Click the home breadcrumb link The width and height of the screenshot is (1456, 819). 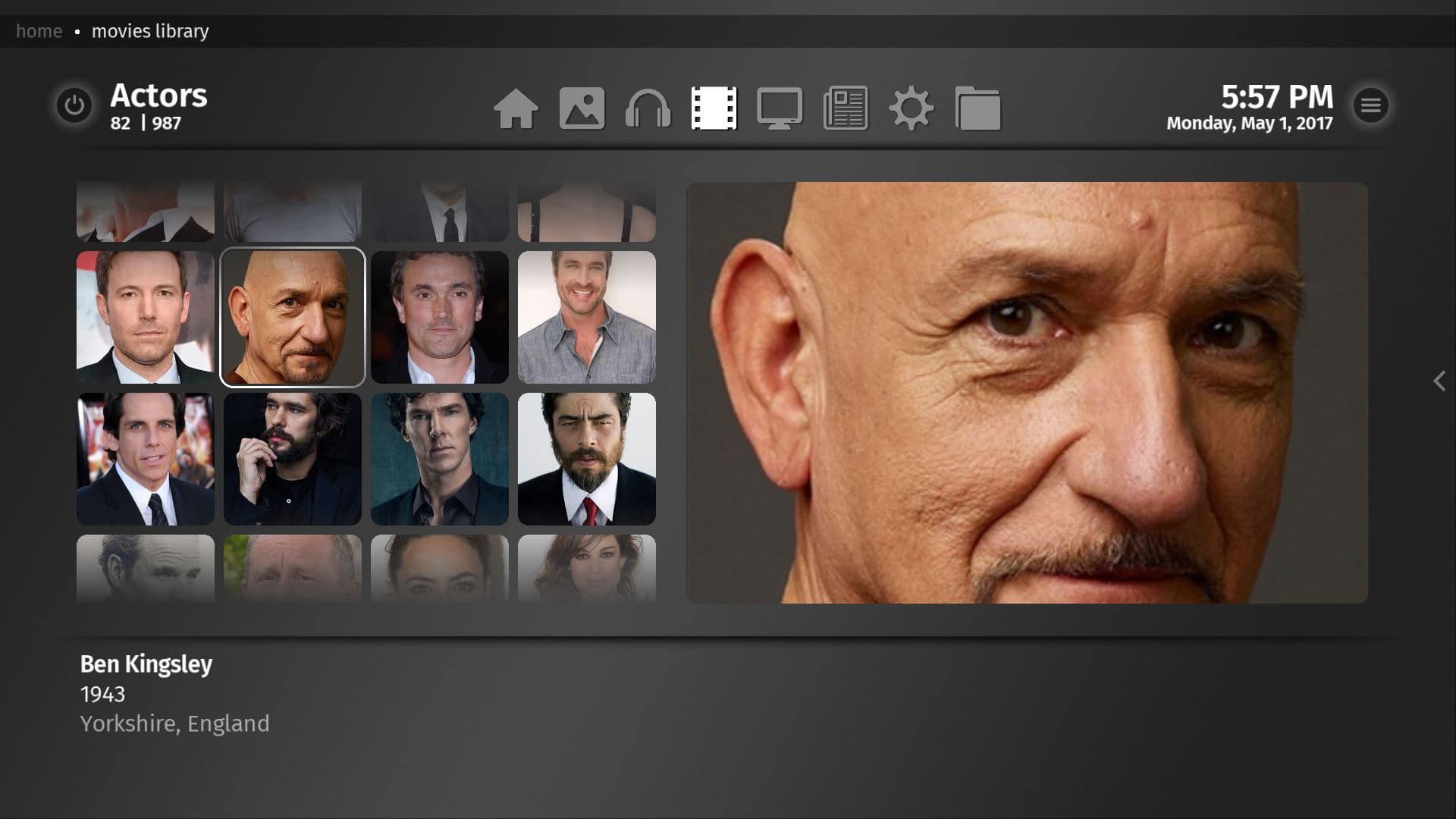point(39,31)
